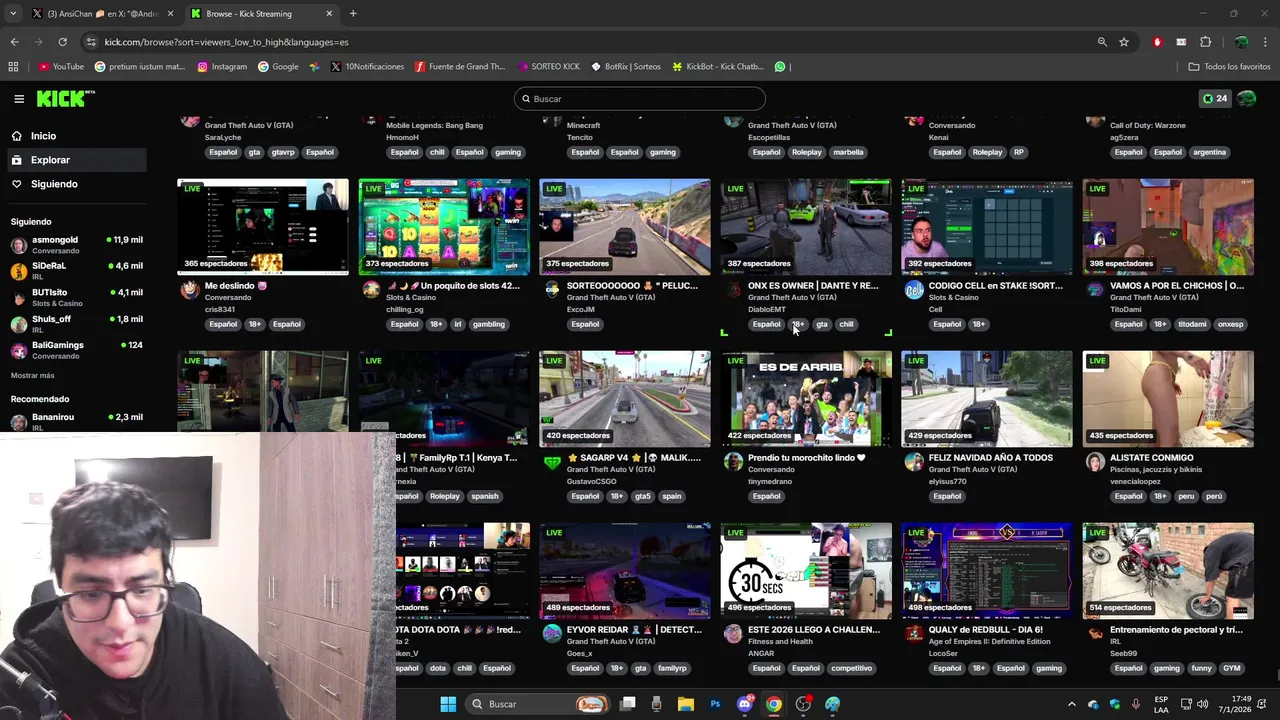Click the address bar URL

pyautogui.click(x=226, y=42)
